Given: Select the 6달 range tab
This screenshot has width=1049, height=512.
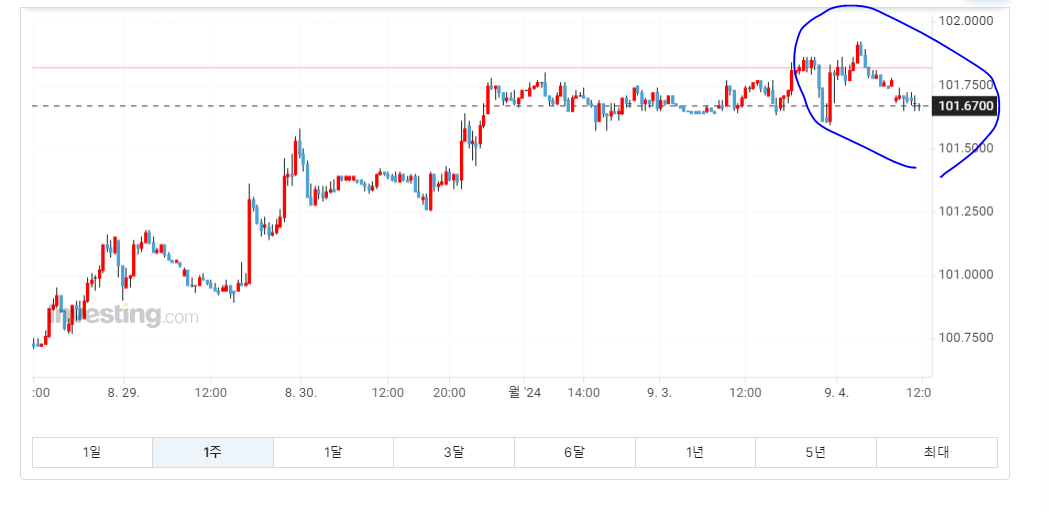Looking at the screenshot, I should click(574, 452).
